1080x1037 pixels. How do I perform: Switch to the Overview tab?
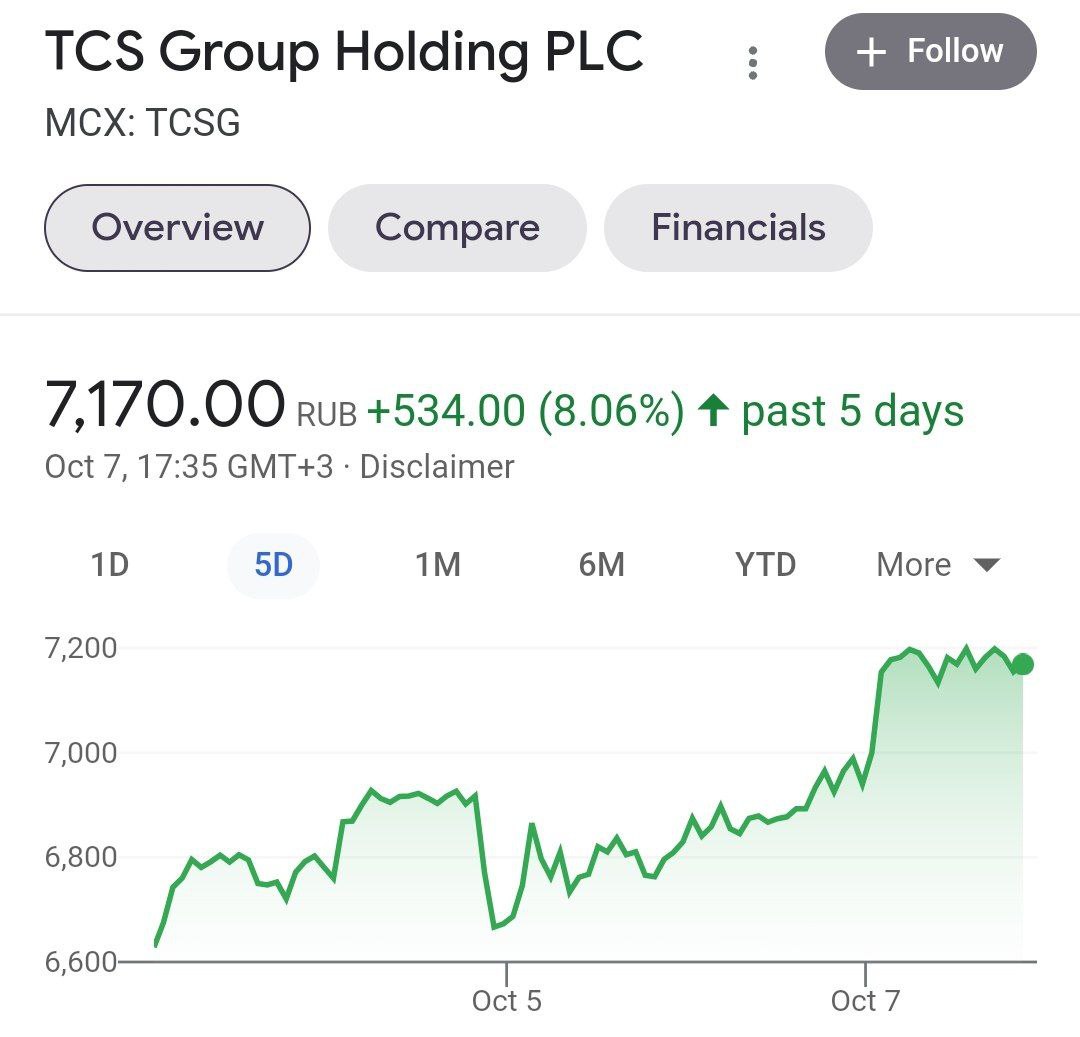pyautogui.click(x=177, y=228)
